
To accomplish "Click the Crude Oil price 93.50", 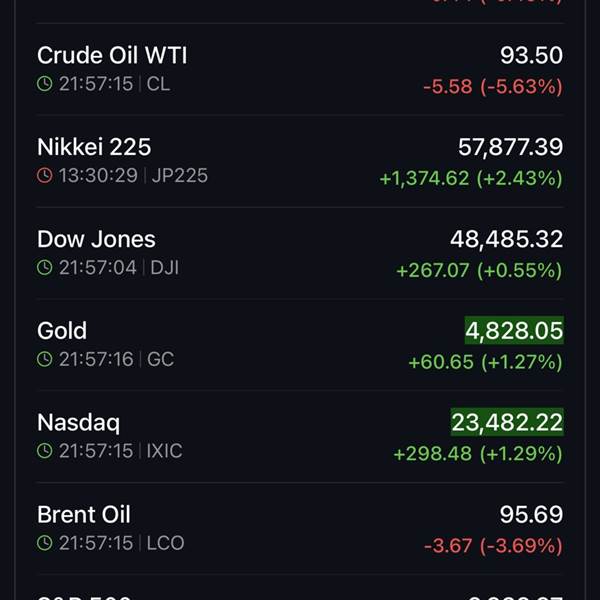I will click(531, 56).
